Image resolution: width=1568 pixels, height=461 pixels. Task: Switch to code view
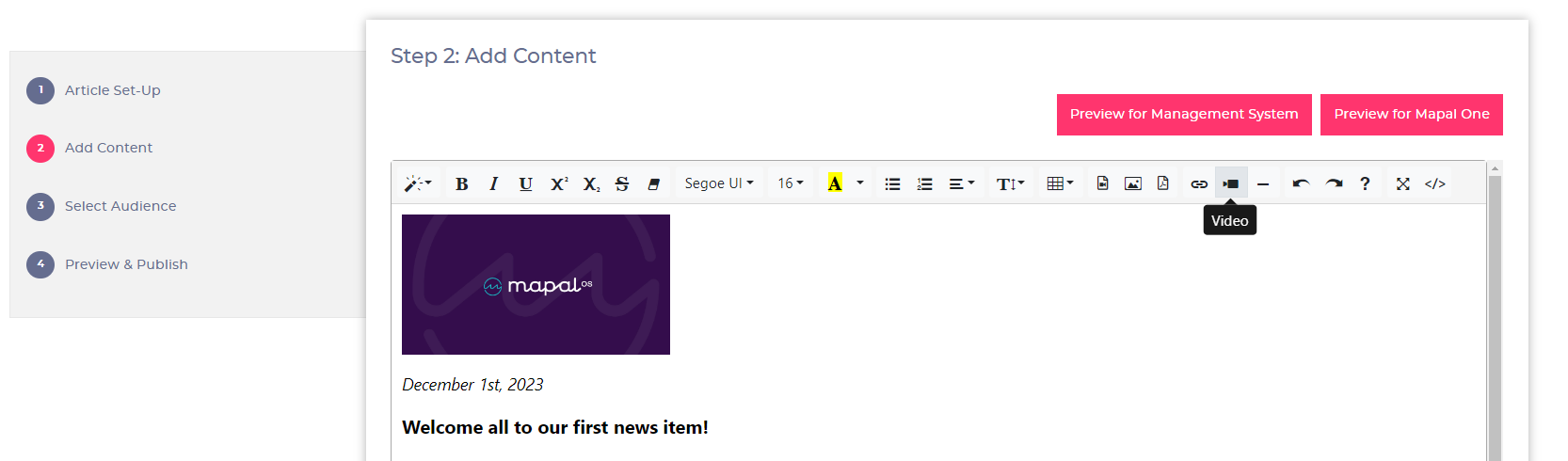[1435, 183]
